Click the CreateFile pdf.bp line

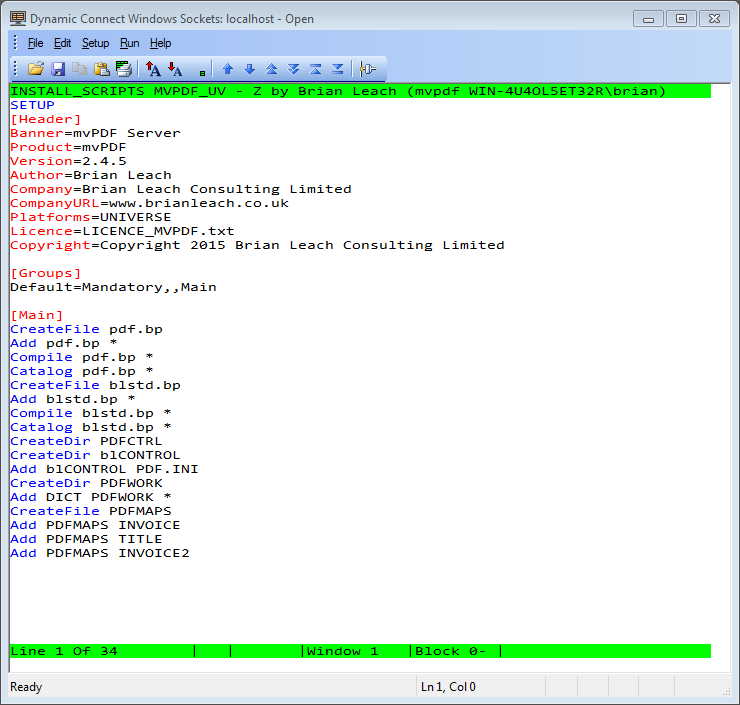coord(86,329)
